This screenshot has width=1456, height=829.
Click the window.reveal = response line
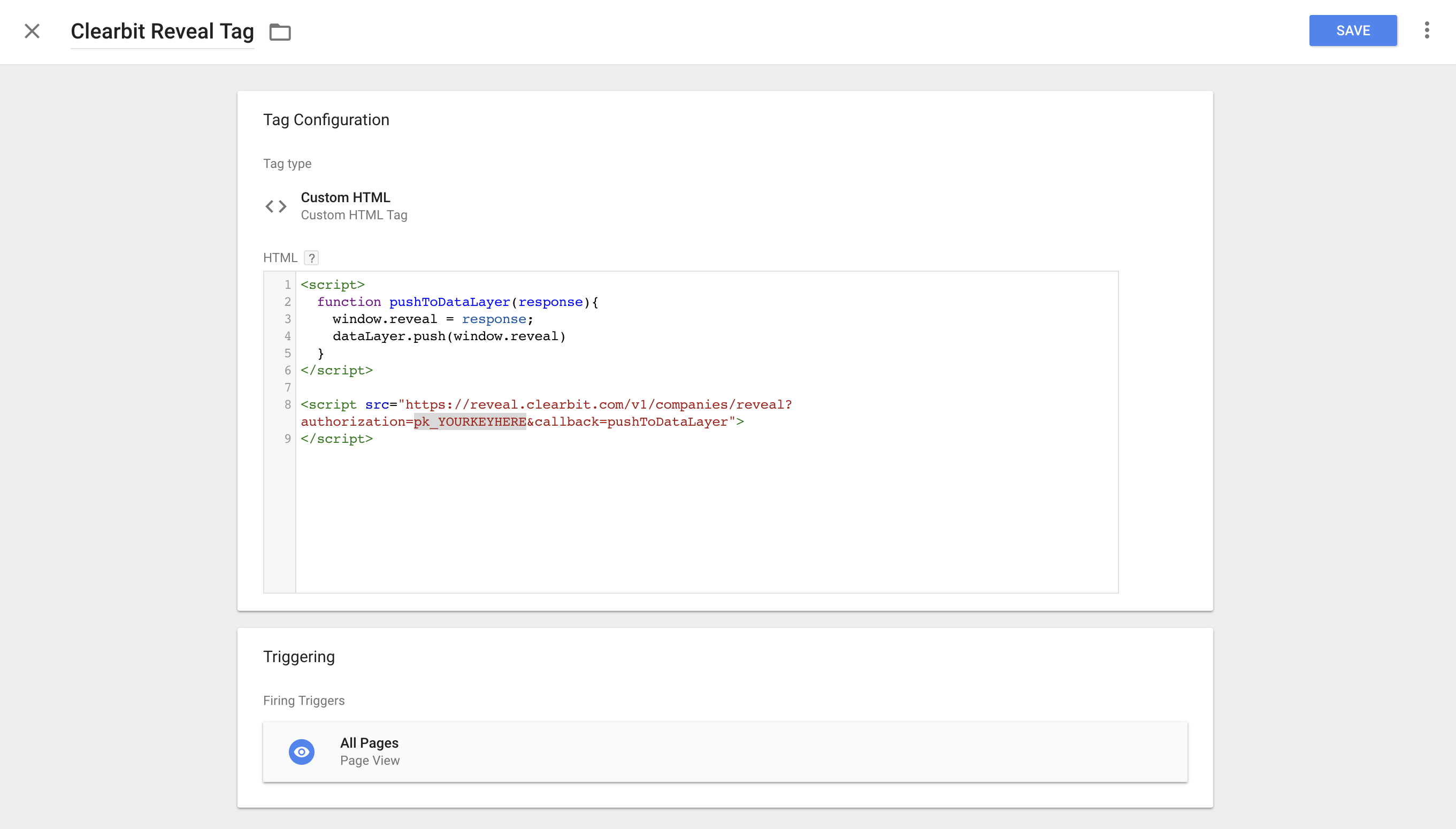point(433,319)
